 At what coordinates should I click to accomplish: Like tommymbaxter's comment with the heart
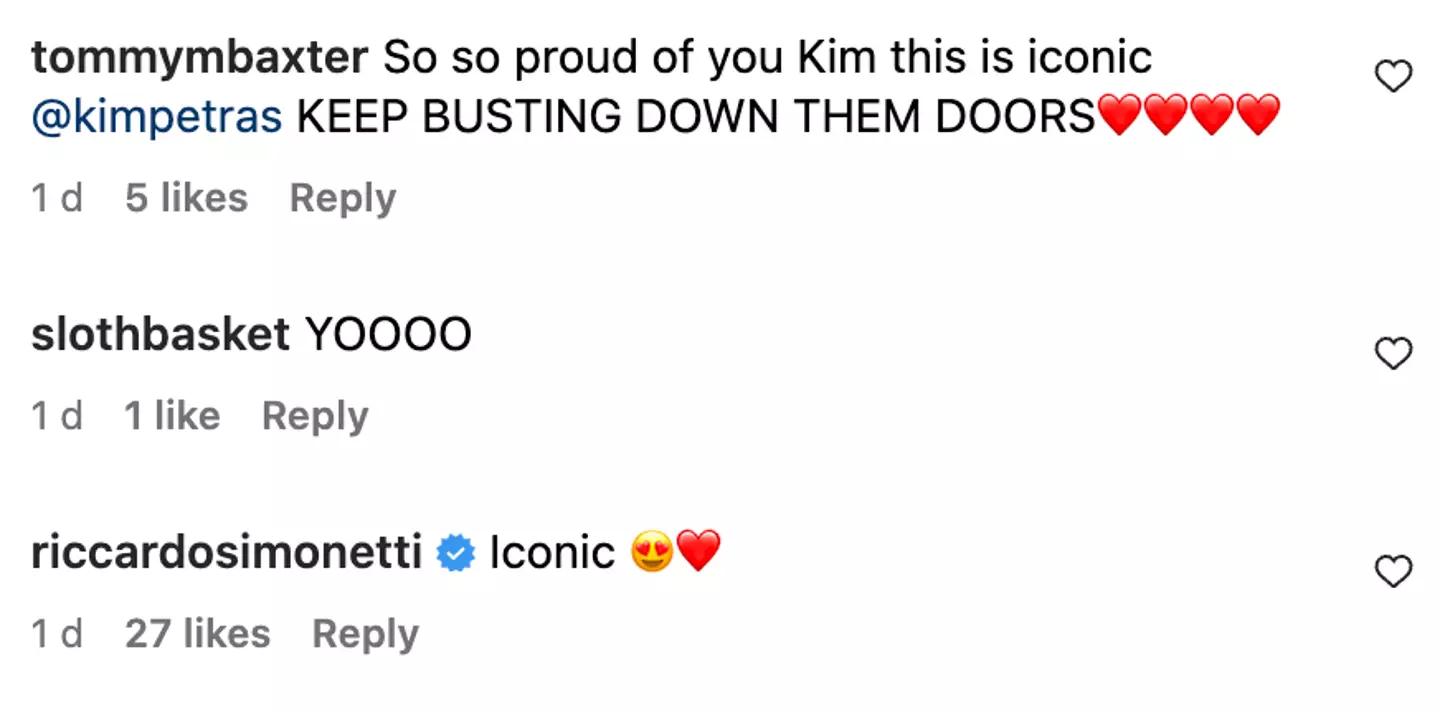(x=1393, y=76)
